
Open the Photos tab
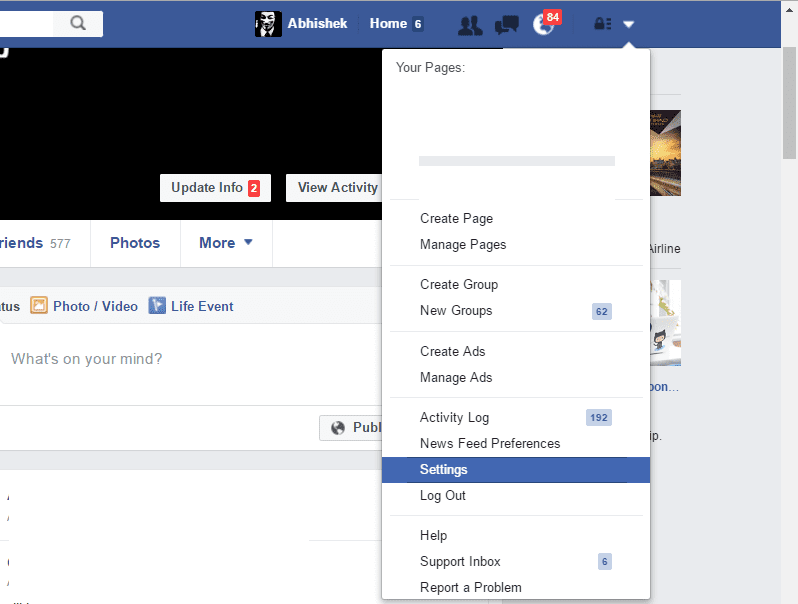[x=135, y=243]
